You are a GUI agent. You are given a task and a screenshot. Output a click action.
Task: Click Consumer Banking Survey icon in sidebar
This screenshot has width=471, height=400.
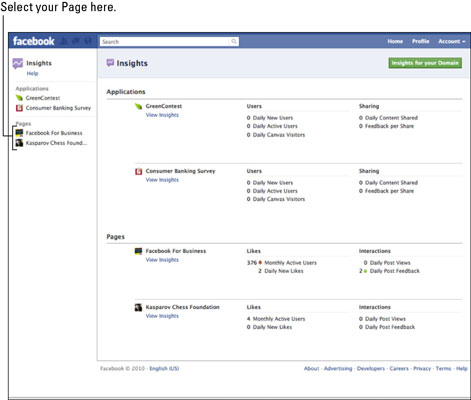click(x=19, y=108)
